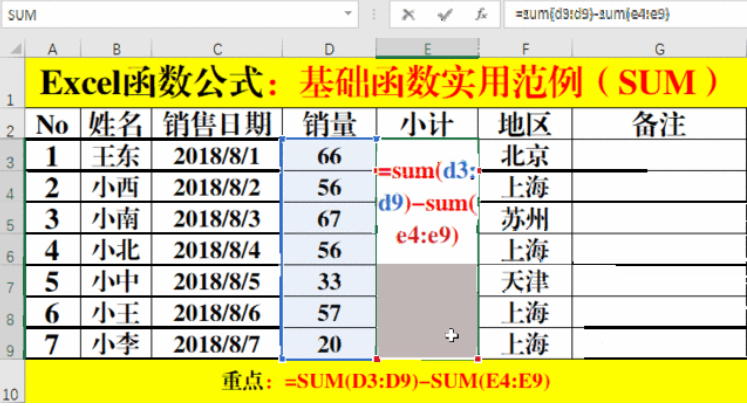The width and height of the screenshot is (747, 406).
Task: Click the name cell '小南'
Action: click(x=116, y=219)
